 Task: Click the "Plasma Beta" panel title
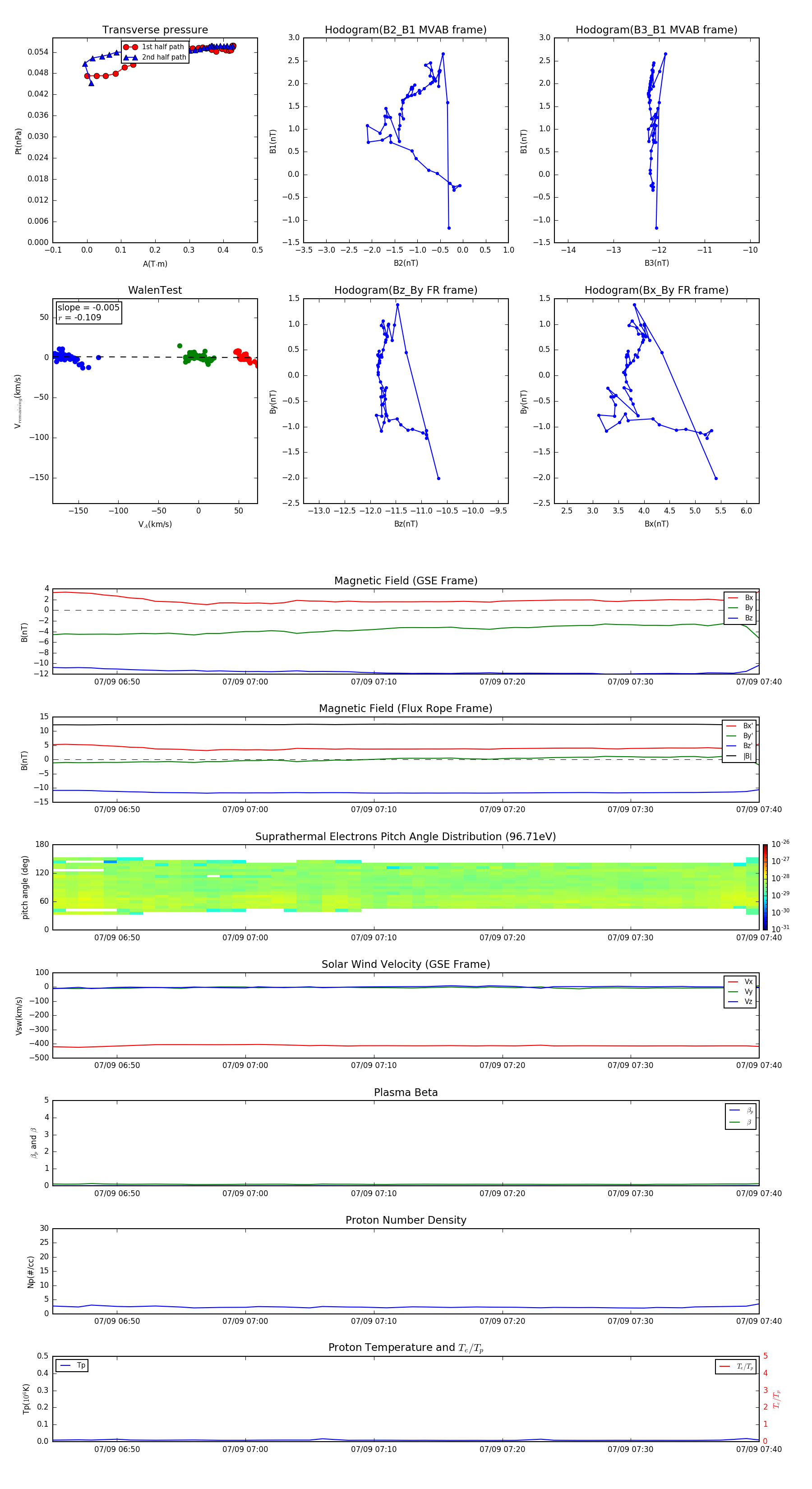pyautogui.click(x=406, y=1093)
